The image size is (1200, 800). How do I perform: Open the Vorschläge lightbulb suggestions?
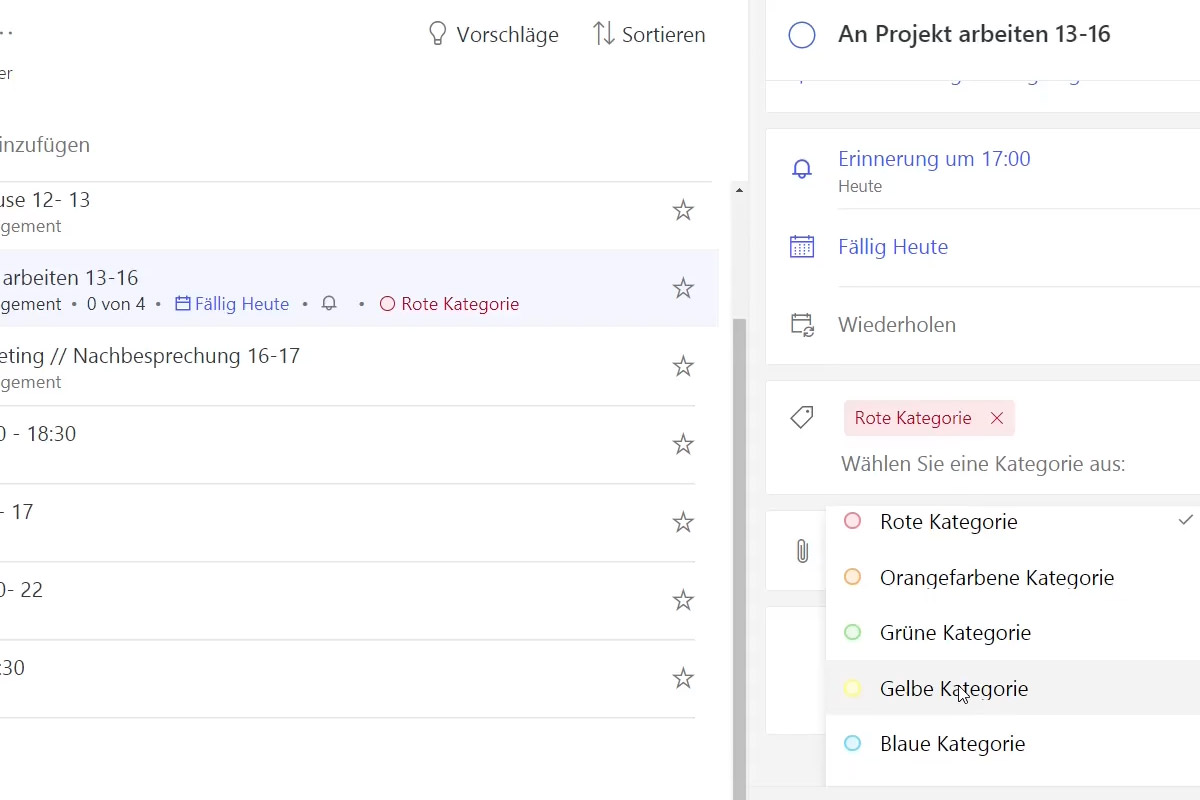pos(493,34)
